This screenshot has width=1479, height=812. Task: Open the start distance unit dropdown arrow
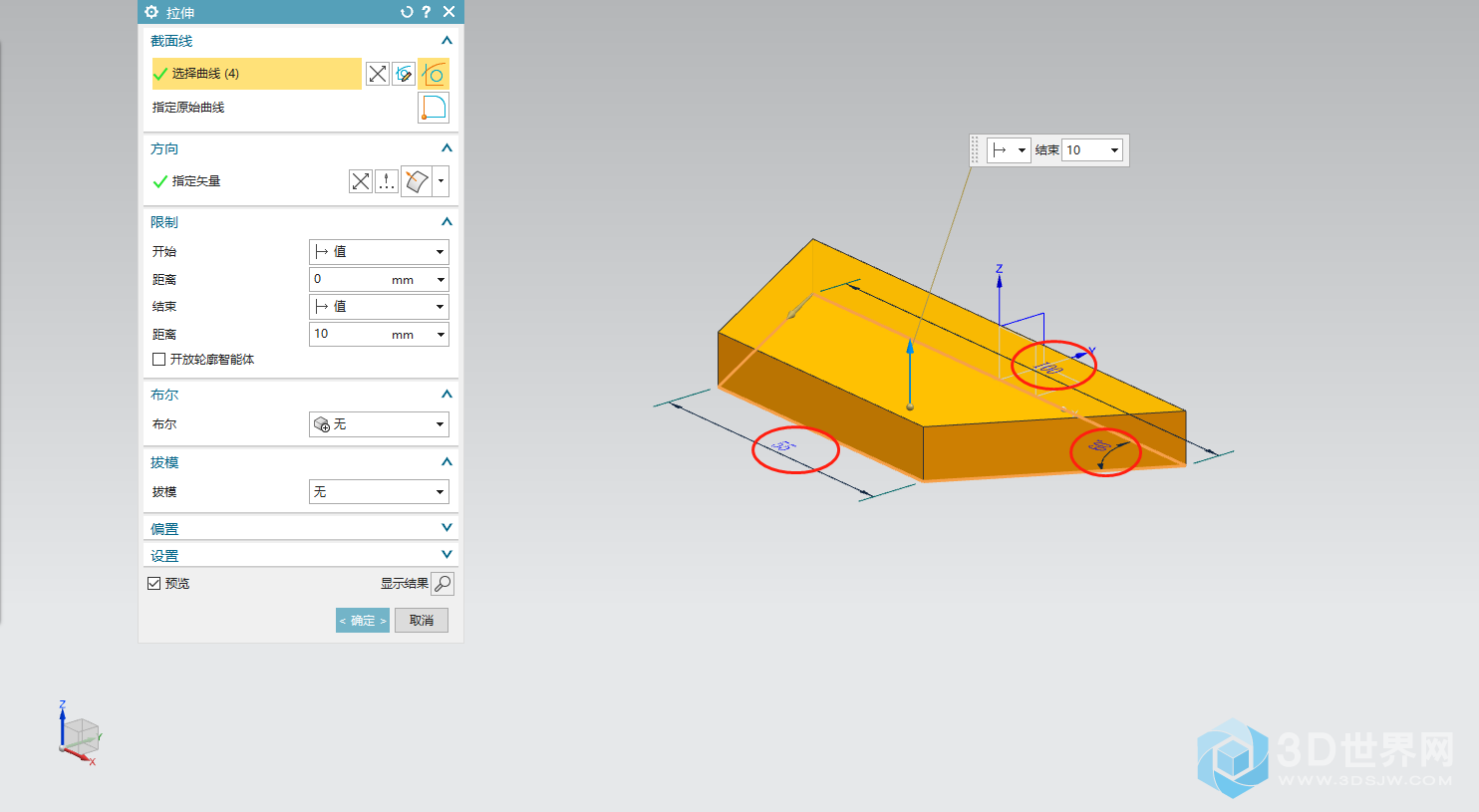441,280
